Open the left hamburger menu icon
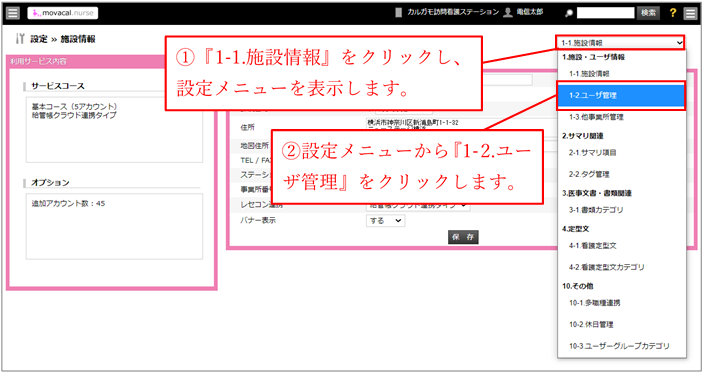 point(13,13)
